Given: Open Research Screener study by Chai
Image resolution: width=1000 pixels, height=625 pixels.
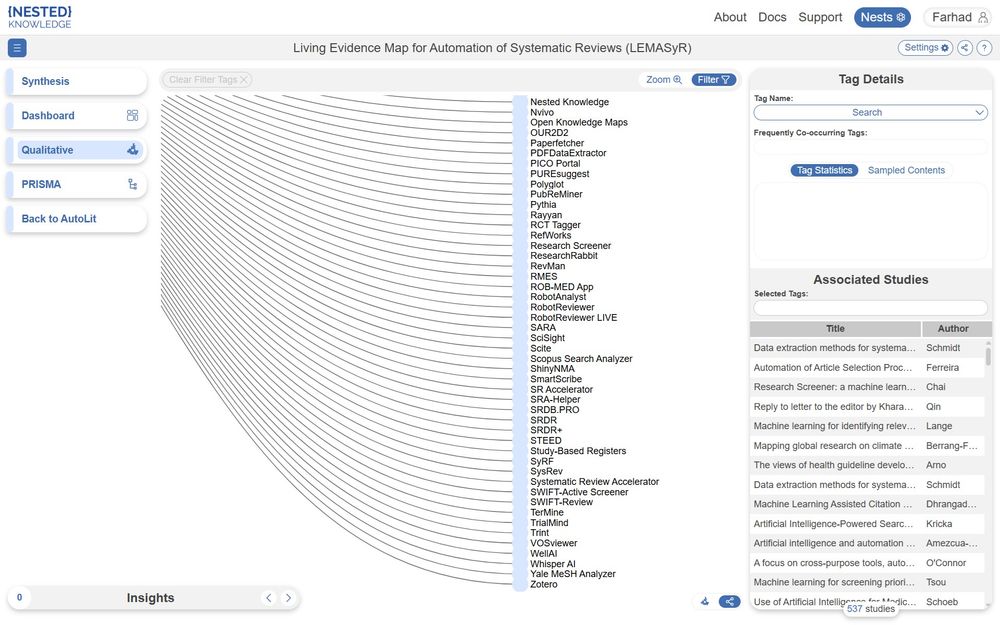Looking at the screenshot, I should (x=867, y=387).
